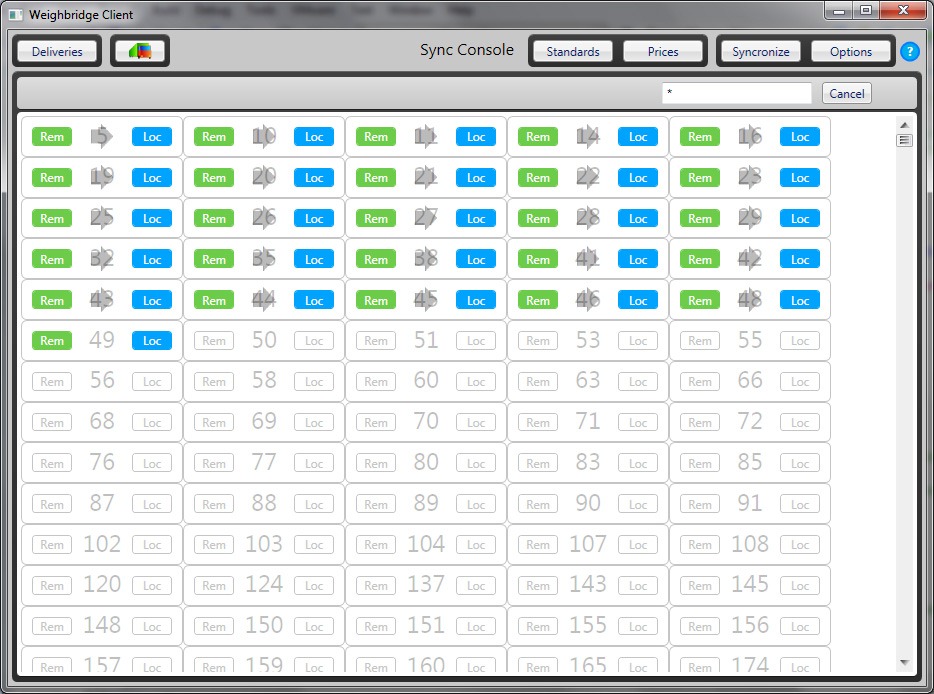Toggle the Rem button for item 50

214,341
